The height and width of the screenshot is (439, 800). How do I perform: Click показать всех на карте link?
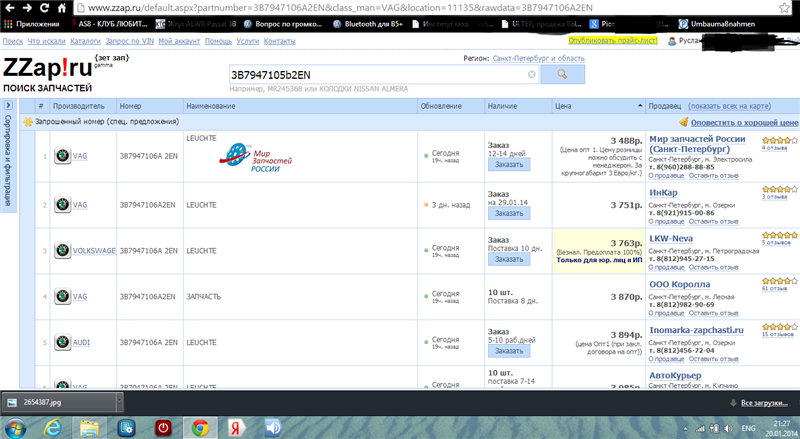730,106
